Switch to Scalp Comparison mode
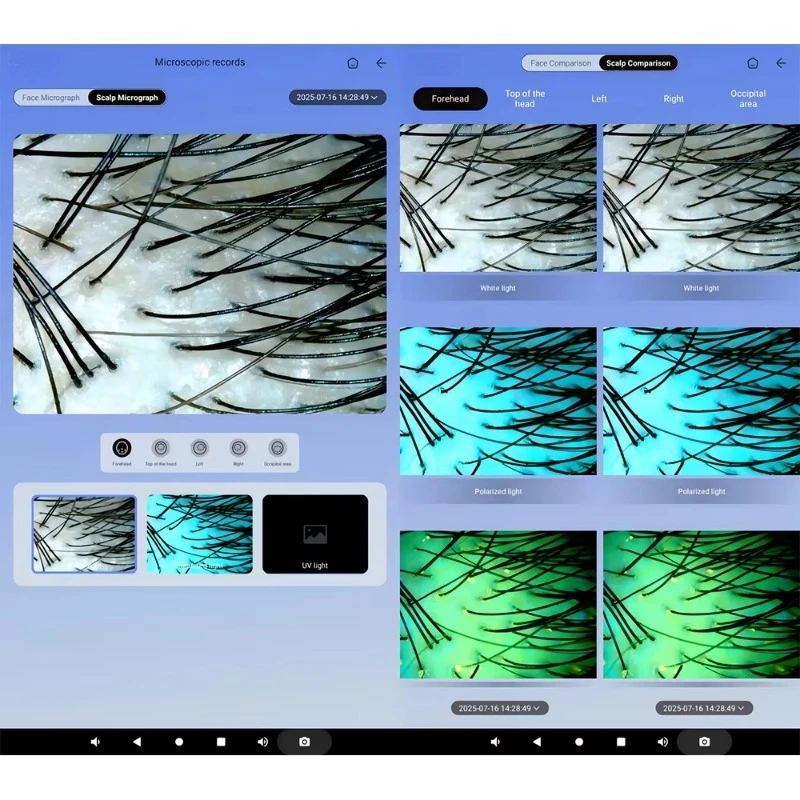The height and width of the screenshot is (800, 800). (638, 63)
